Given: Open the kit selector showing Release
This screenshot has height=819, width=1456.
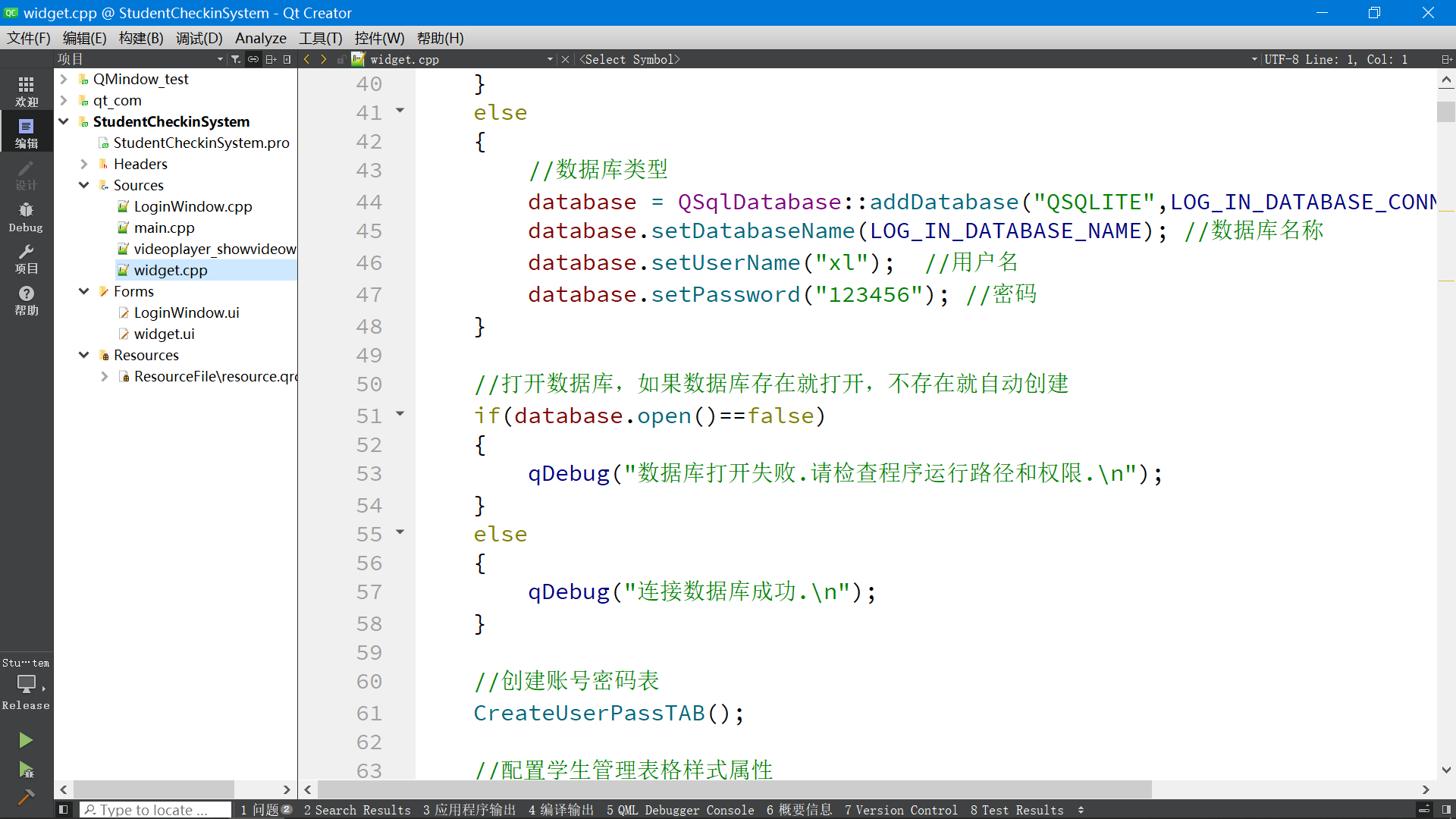Looking at the screenshot, I should tap(26, 684).
